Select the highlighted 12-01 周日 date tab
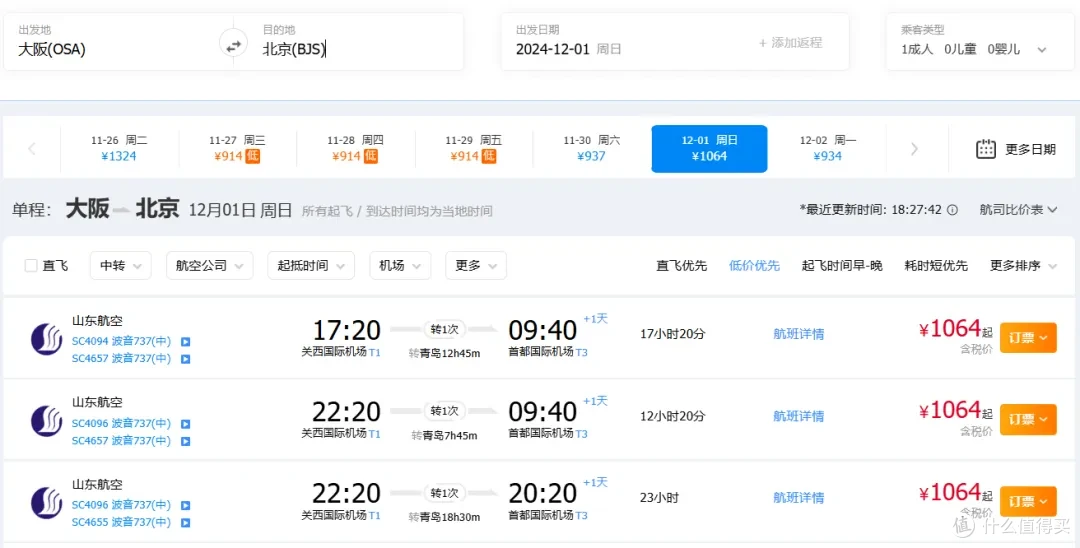 (x=709, y=148)
